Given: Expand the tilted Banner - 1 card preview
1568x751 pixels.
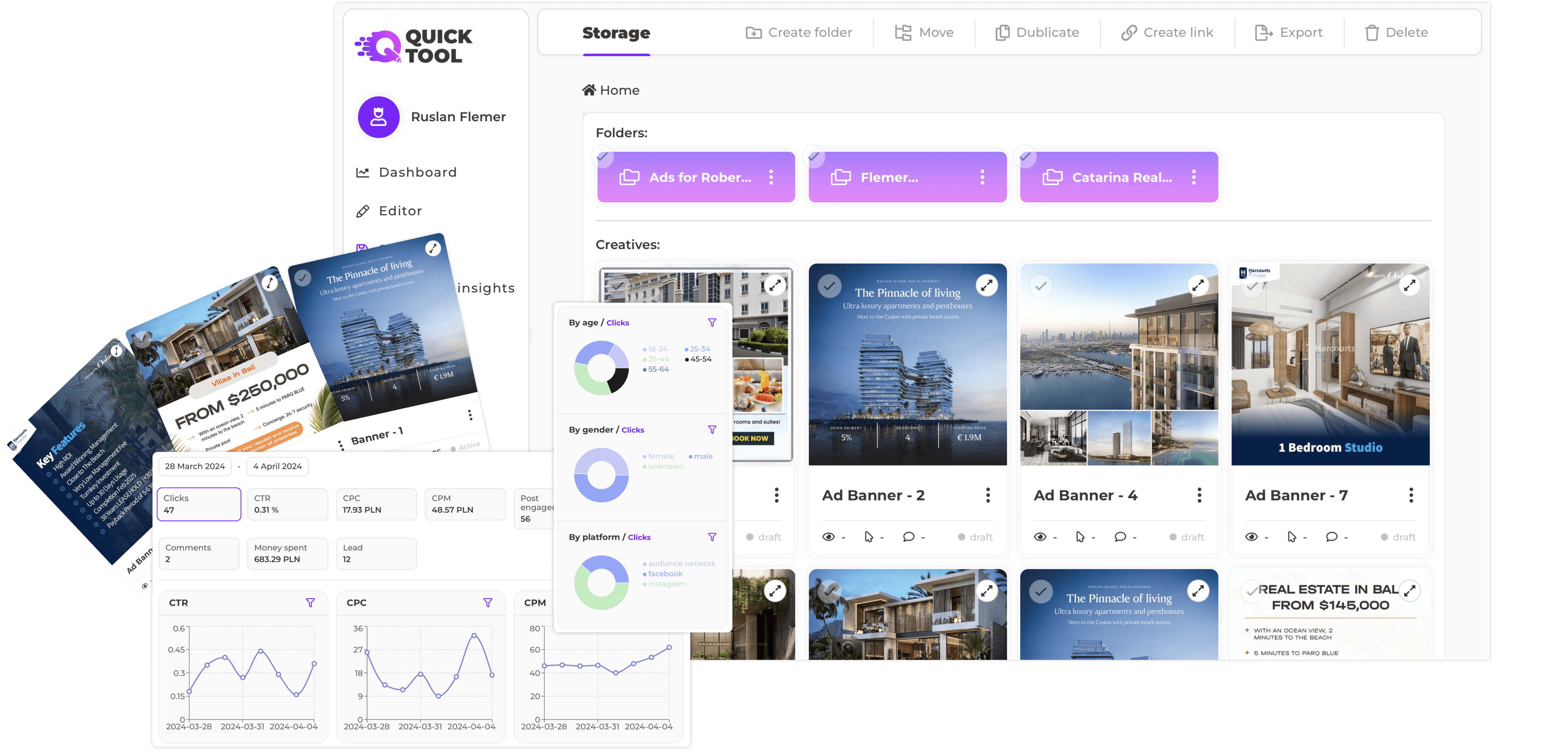Looking at the screenshot, I should pos(433,248).
